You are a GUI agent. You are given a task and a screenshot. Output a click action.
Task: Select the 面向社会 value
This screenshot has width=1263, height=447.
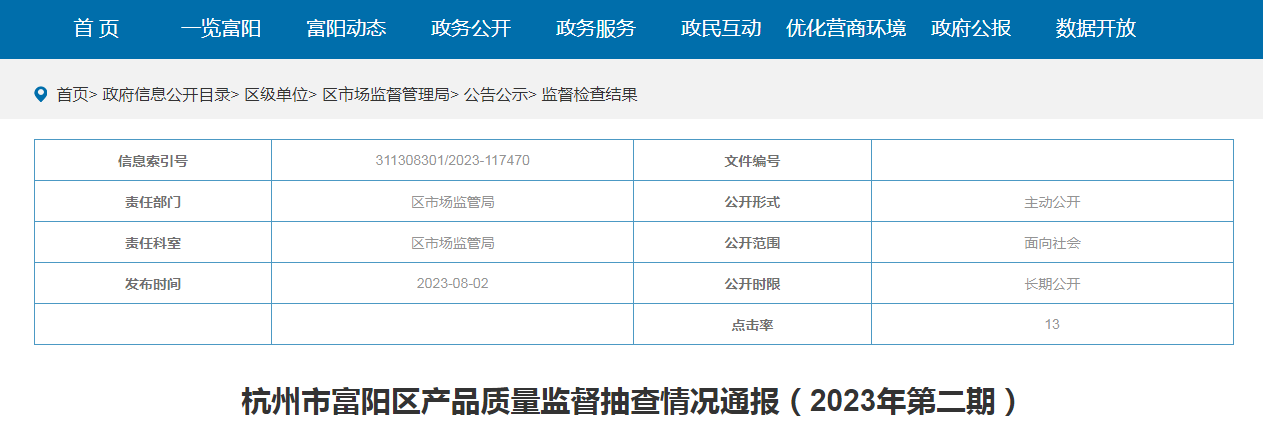[1052, 242]
